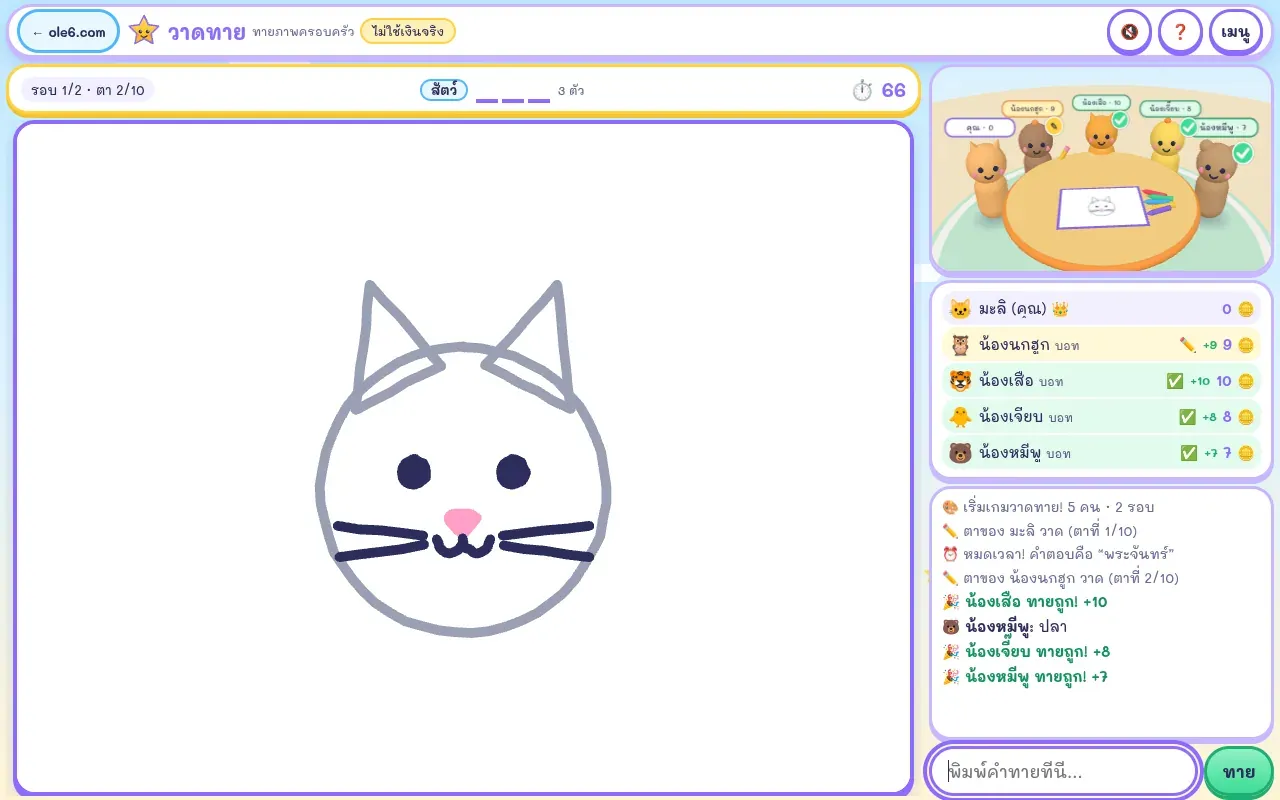1280x800 pixels.
Task: Open the help question mark button
Action: coord(1180,32)
